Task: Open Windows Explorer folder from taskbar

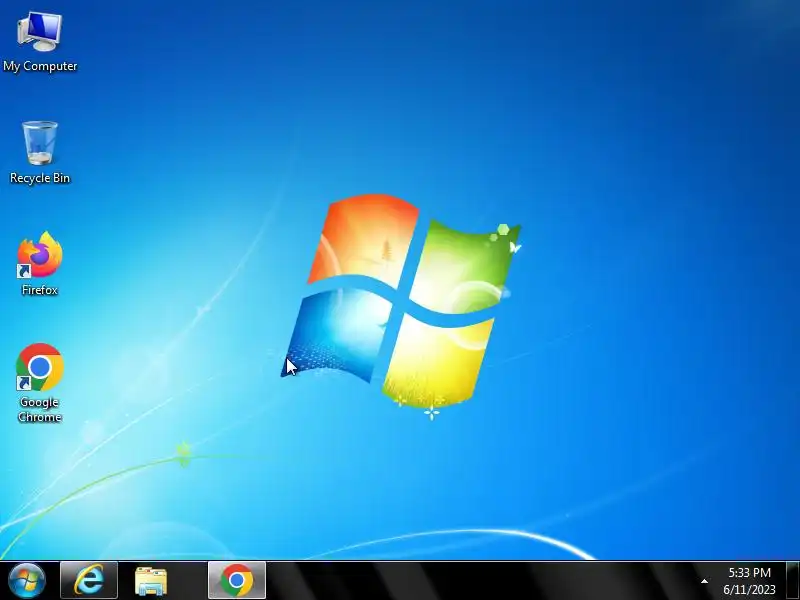Action: (x=151, y=581)
